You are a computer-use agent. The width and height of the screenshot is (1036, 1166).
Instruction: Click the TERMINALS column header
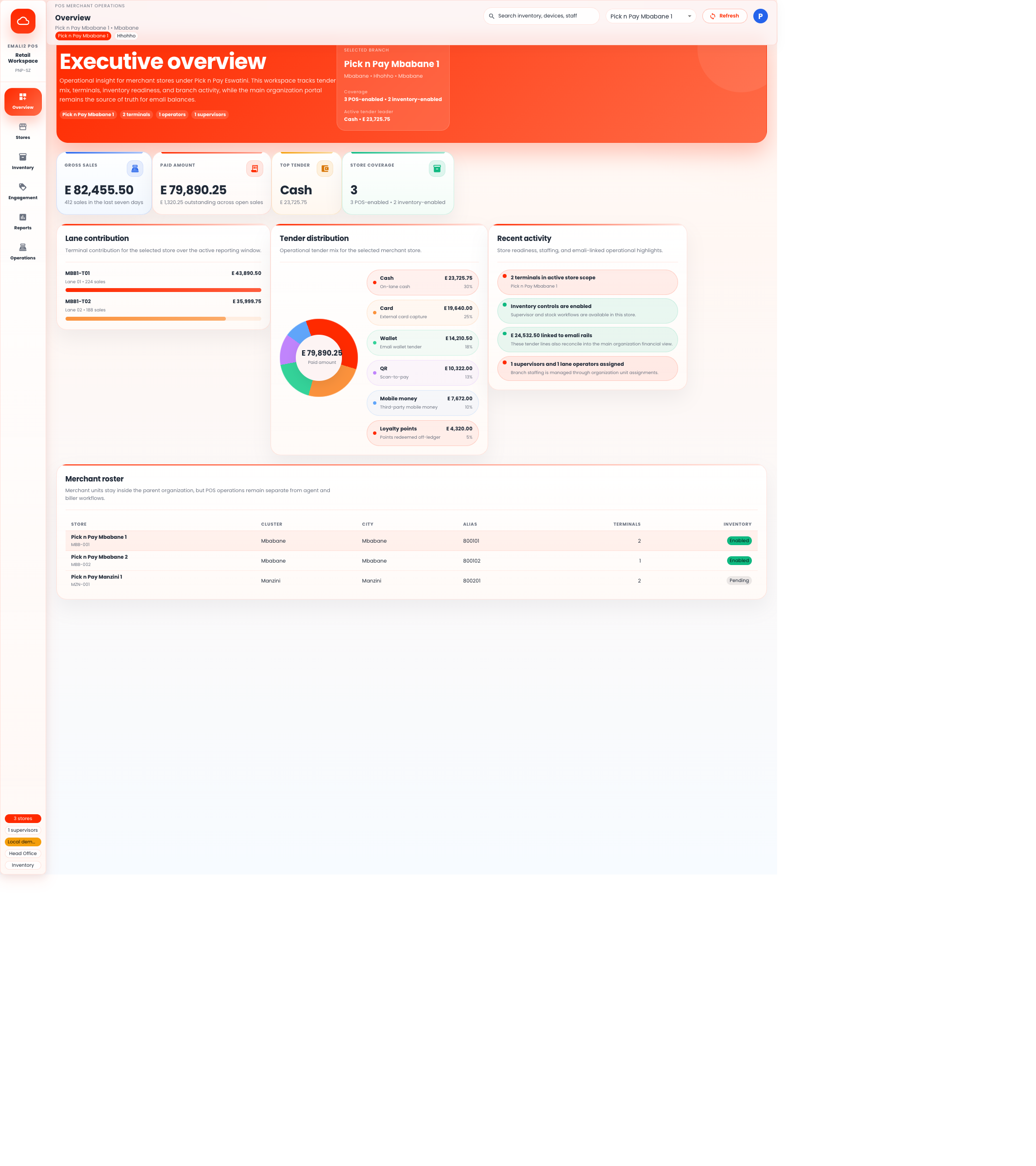pos(627,524)
